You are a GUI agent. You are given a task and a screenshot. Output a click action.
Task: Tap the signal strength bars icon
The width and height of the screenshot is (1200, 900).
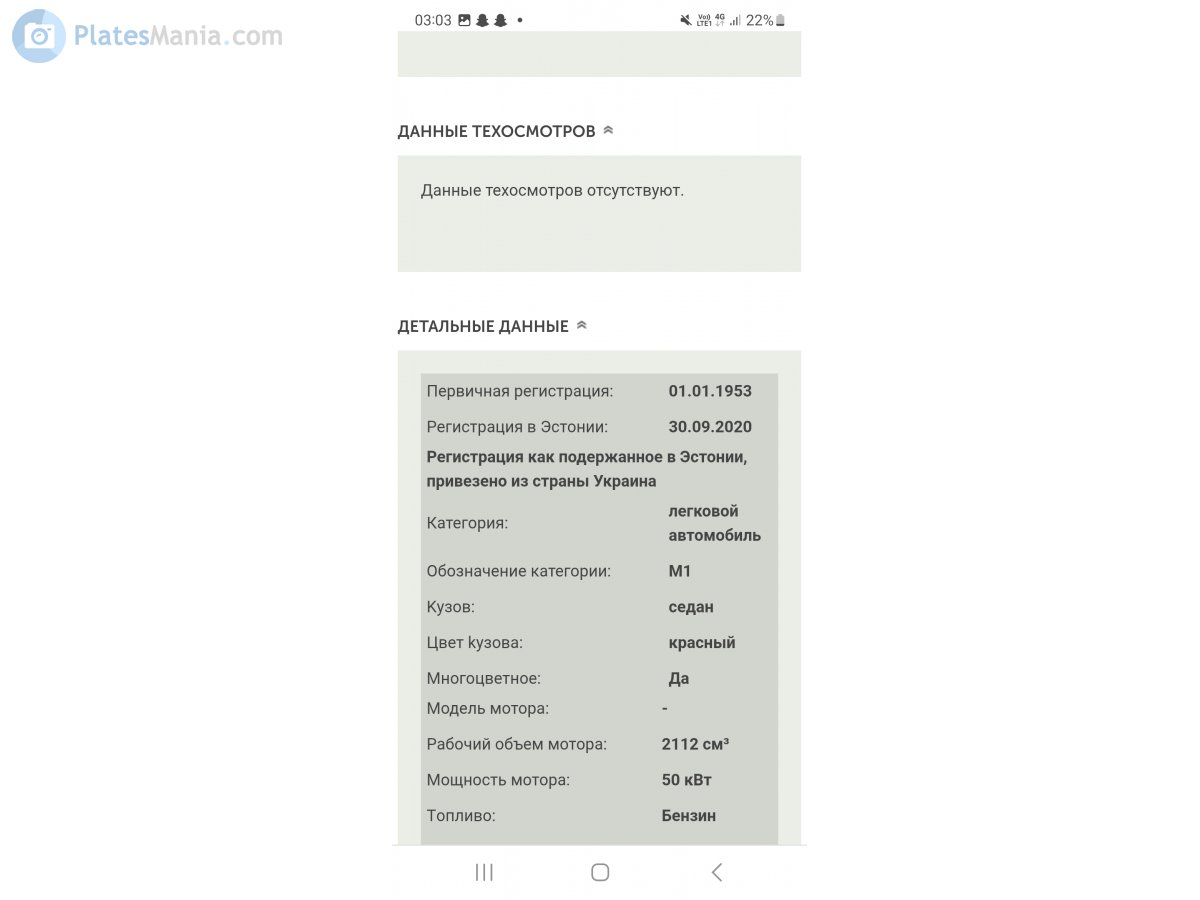coord(735,20)
